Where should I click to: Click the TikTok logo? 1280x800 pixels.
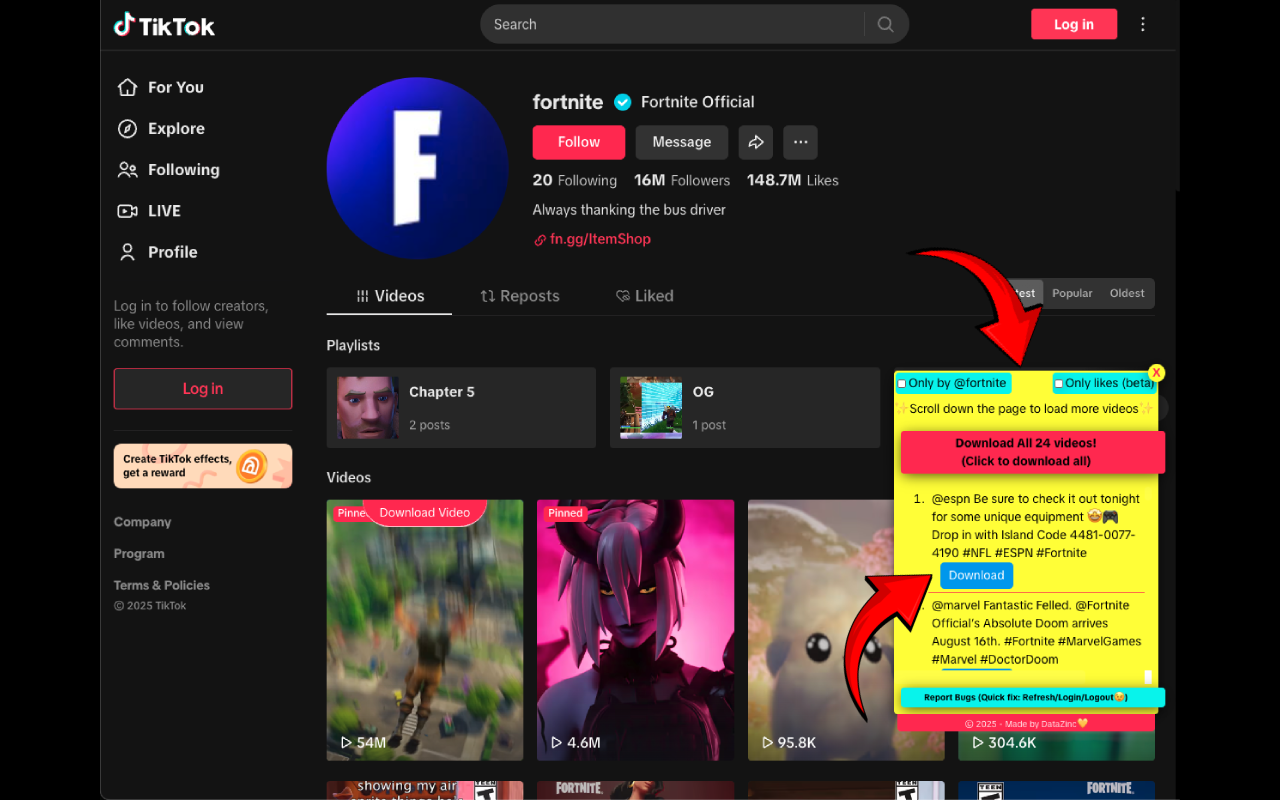click(164, 25)
